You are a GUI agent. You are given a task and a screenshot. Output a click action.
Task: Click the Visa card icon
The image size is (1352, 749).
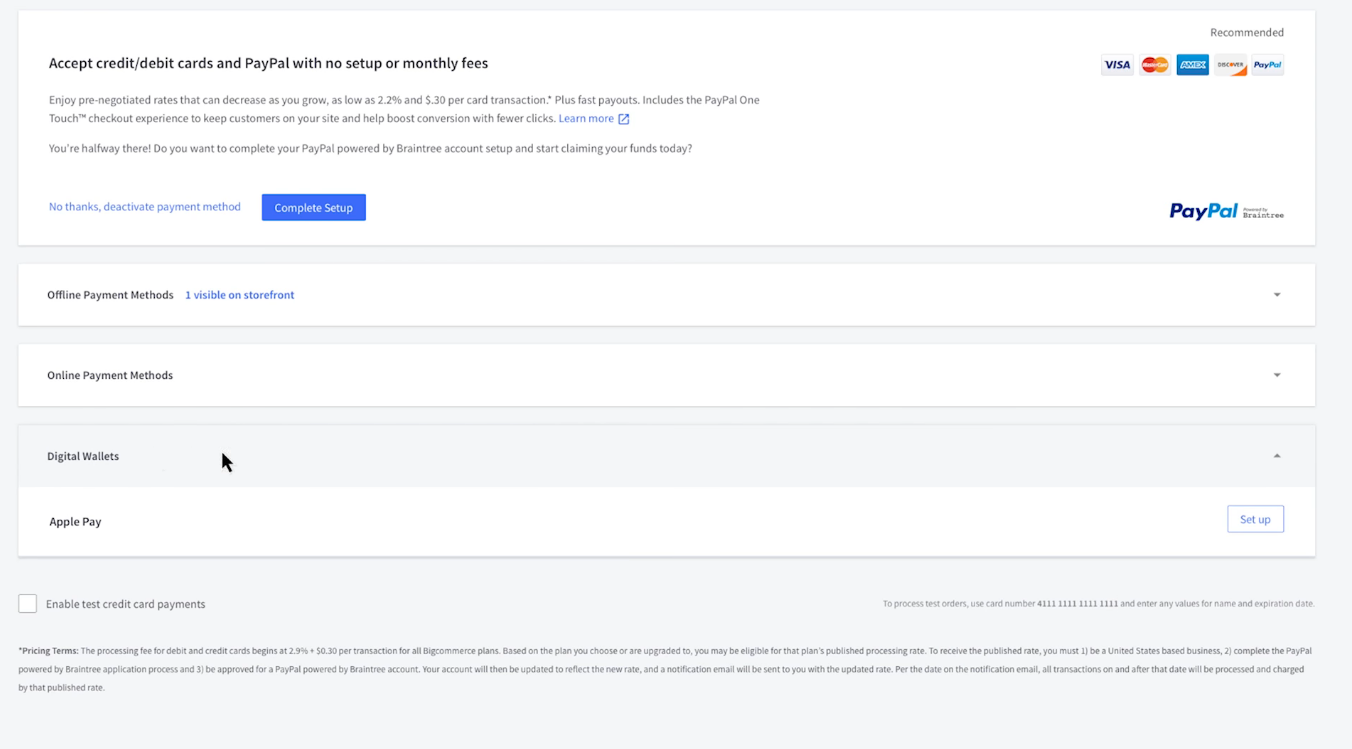[x=1117, y=65]
